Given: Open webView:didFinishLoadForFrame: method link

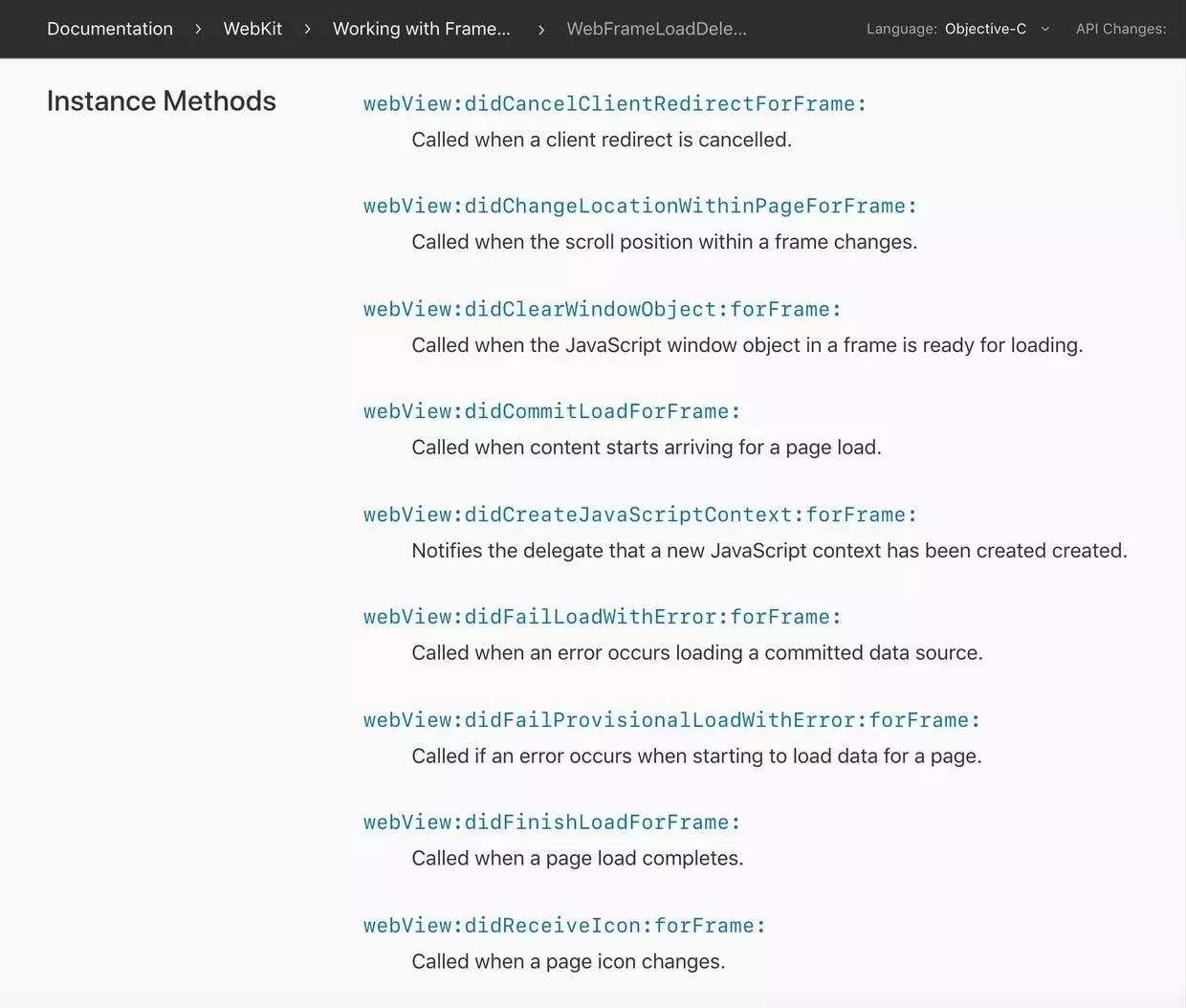Looking at the screenshot, I should (552, 822).
